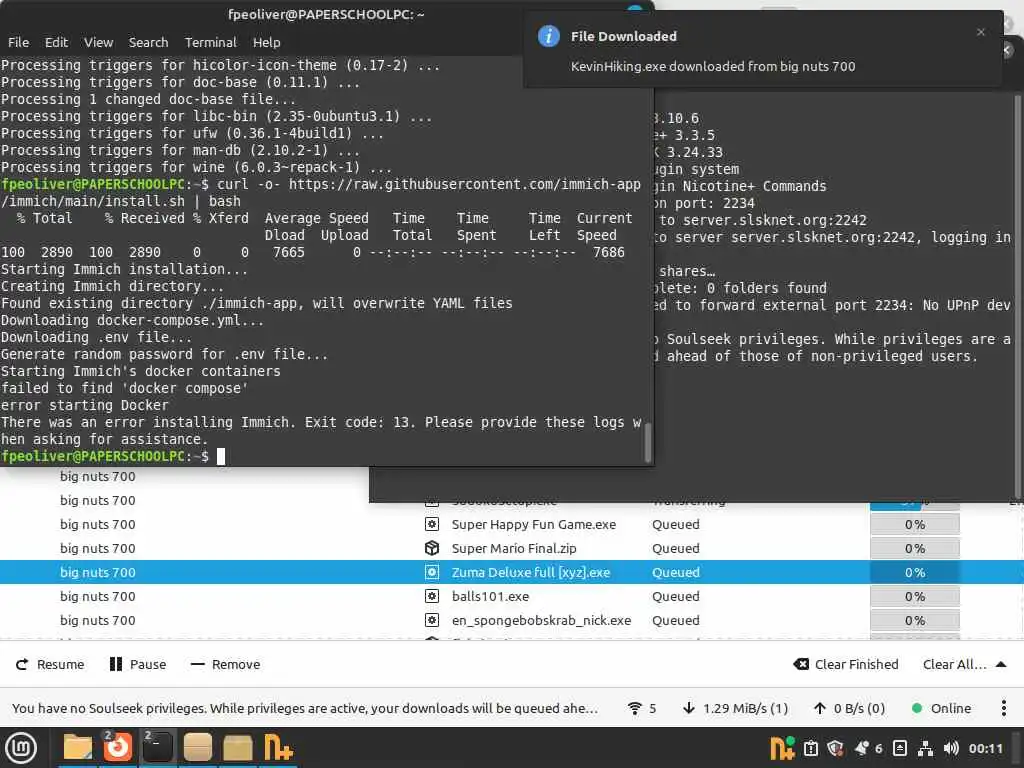
Task: Open the Edit menu in the terminal
Action: click(56, 42)
